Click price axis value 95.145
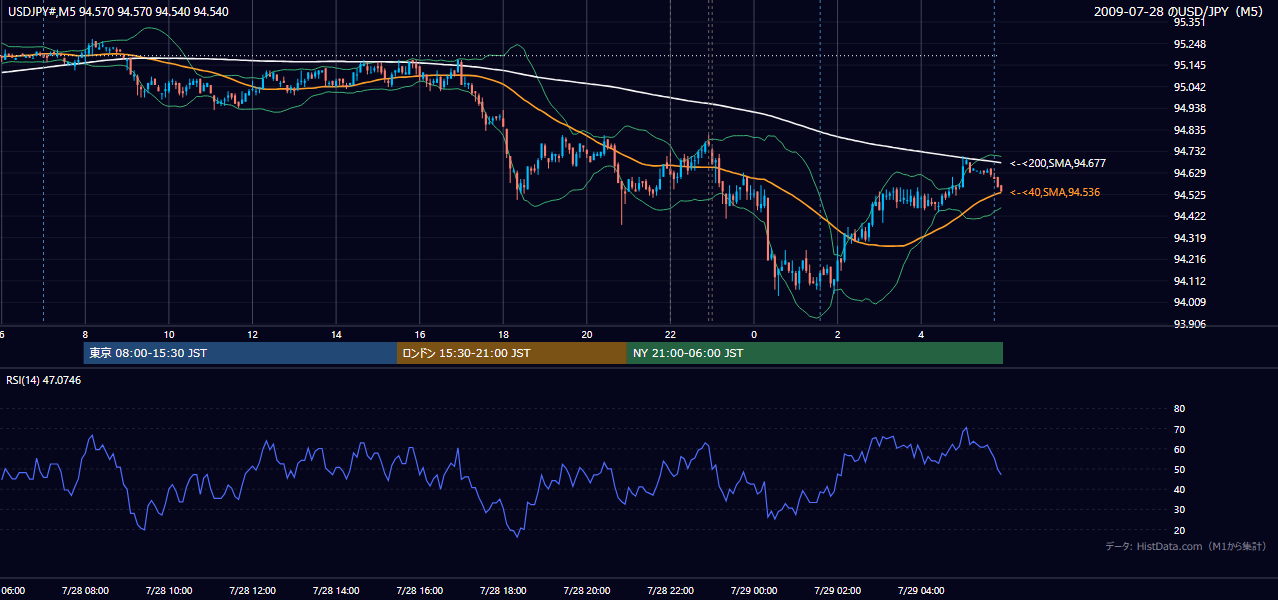Image resolution: width=1278 pixels, height=600 pixels. [1189, 65]
